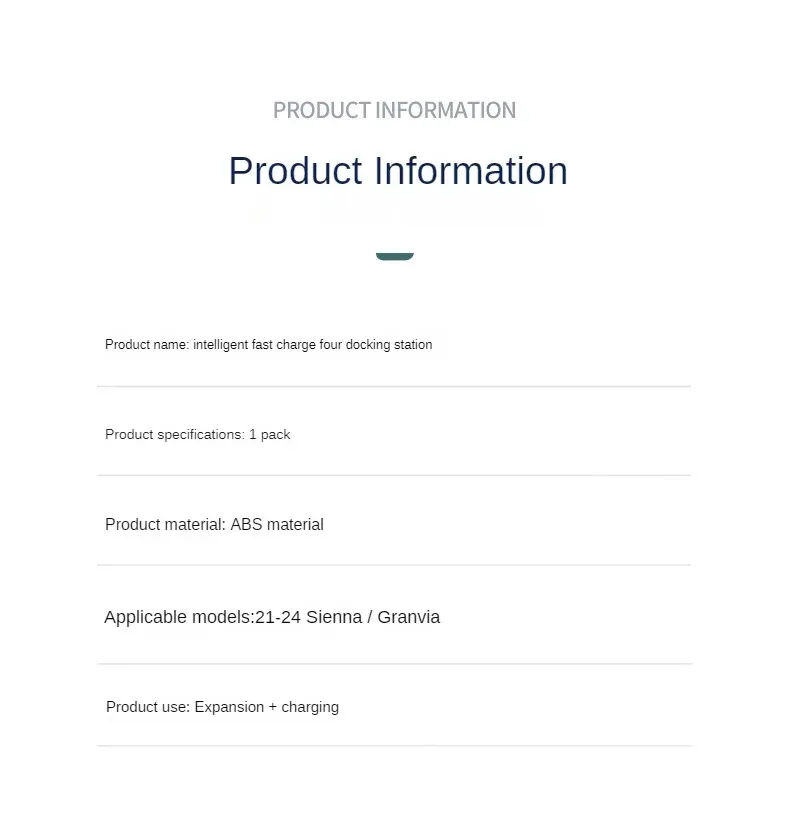
Task: Click the teal decorative bar under title
Action: (x=394, y=256)
